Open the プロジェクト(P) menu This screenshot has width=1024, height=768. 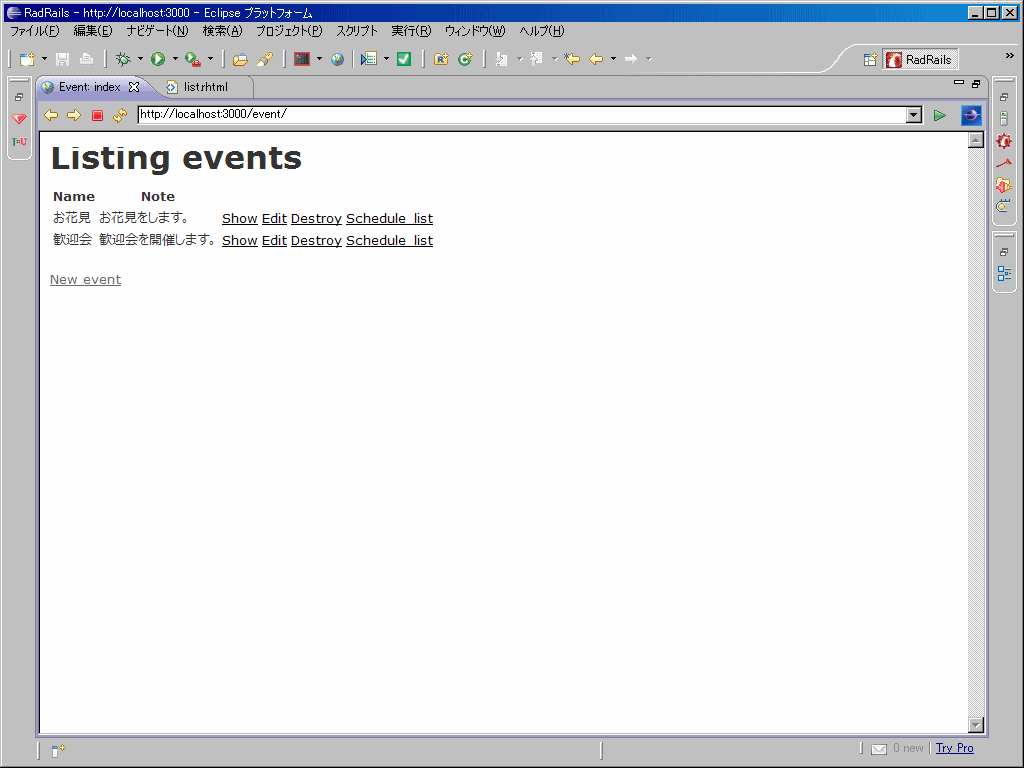289,31
